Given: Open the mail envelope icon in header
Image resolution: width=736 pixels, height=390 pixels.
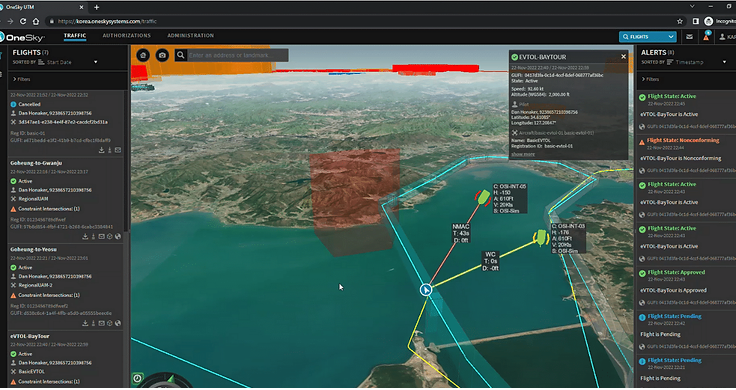Looking at the screenshot, I should pos(689,37).
